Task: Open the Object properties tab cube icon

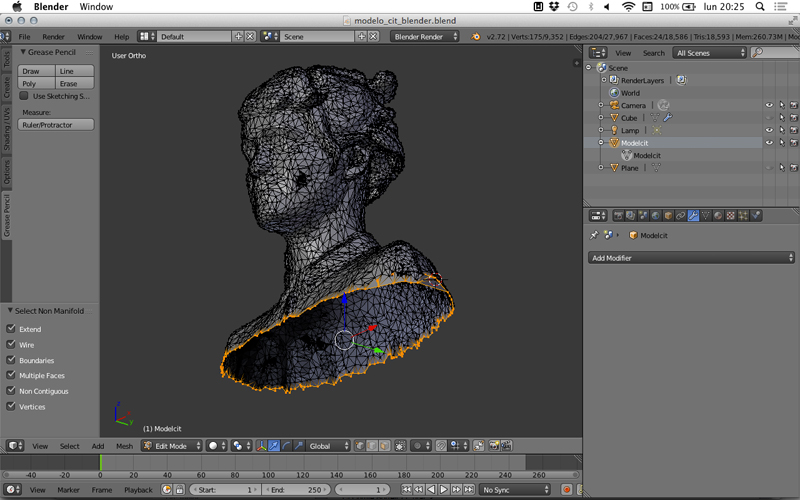Action: tap(668, 216)
